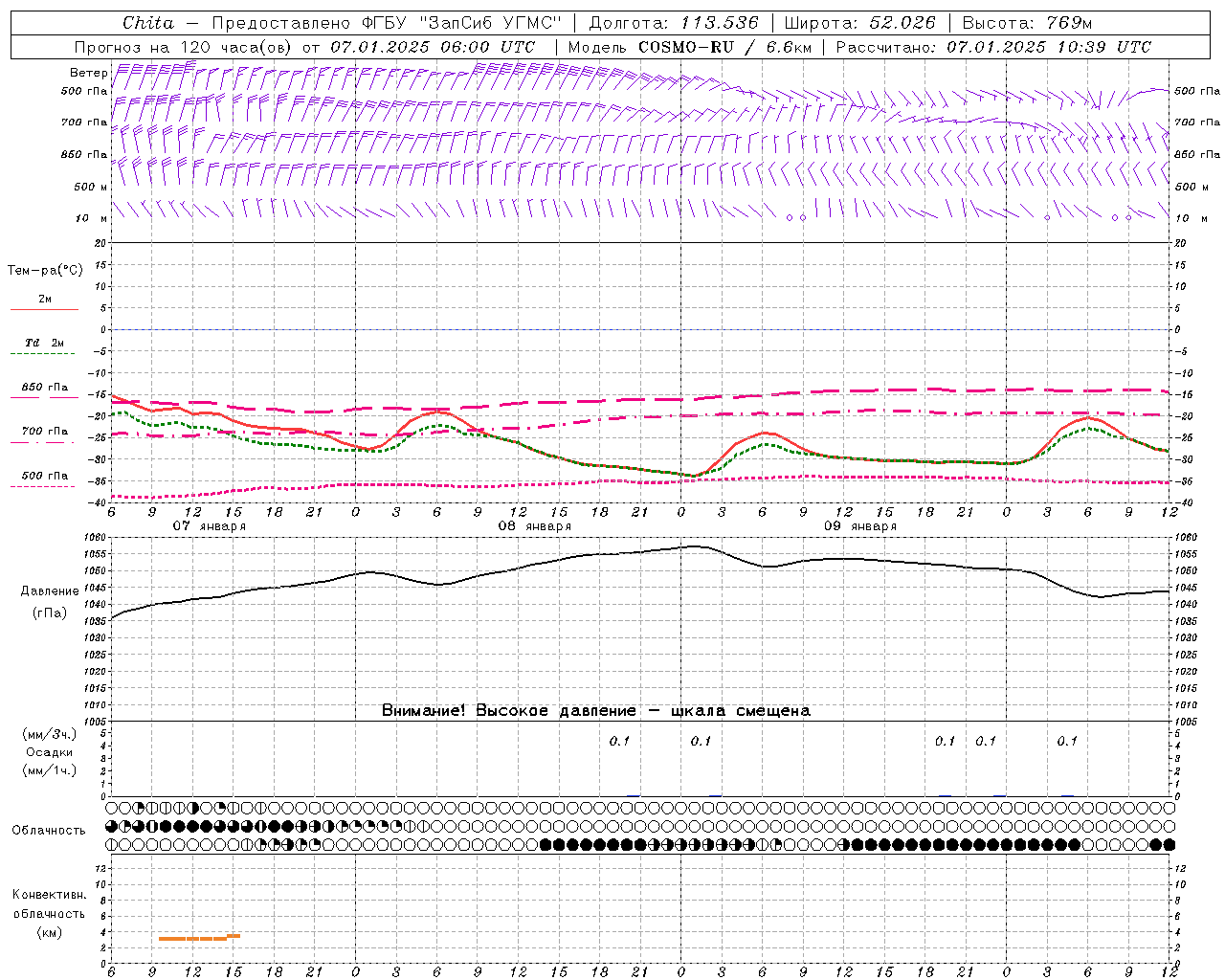Viewport: 1225px width, 980px height.
Task: Click the warning "Внимание! Высокое давление — шкала смещена"
Action: pos(596,711)
